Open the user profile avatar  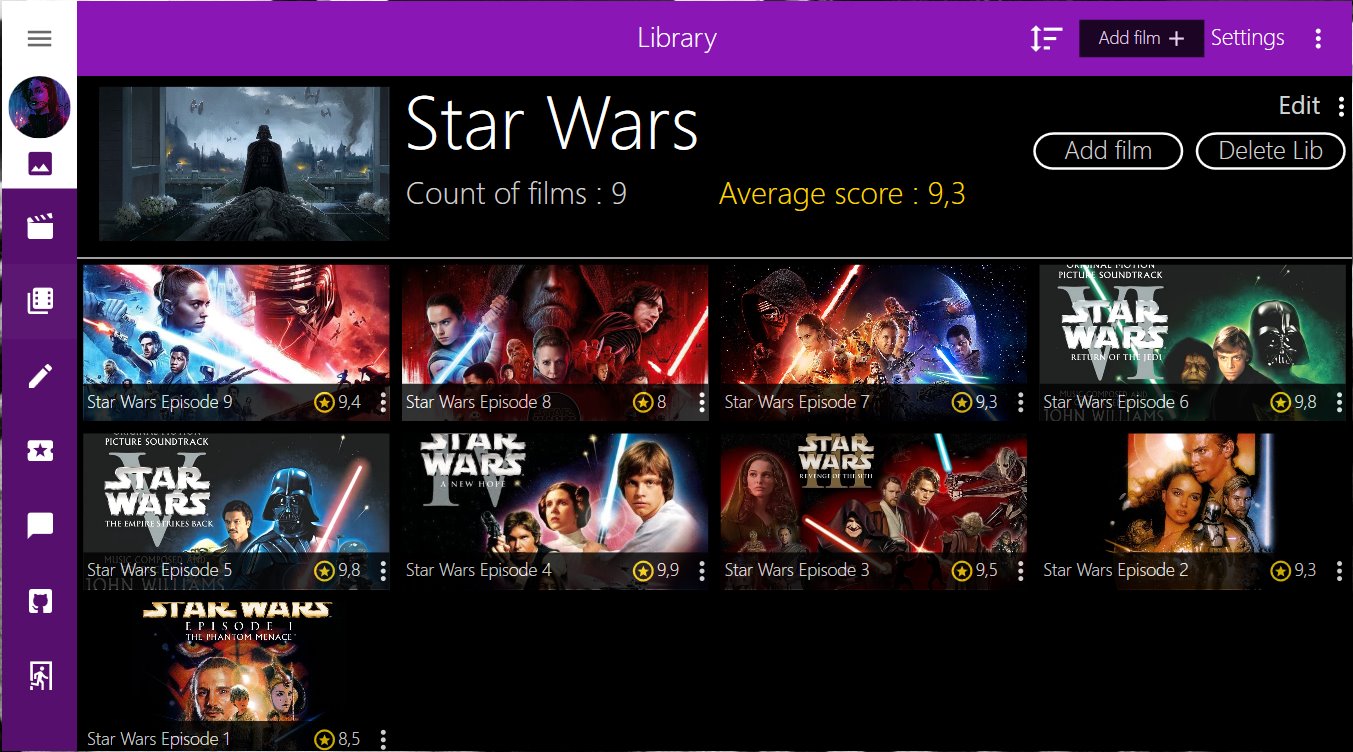[x=39, y=107]
